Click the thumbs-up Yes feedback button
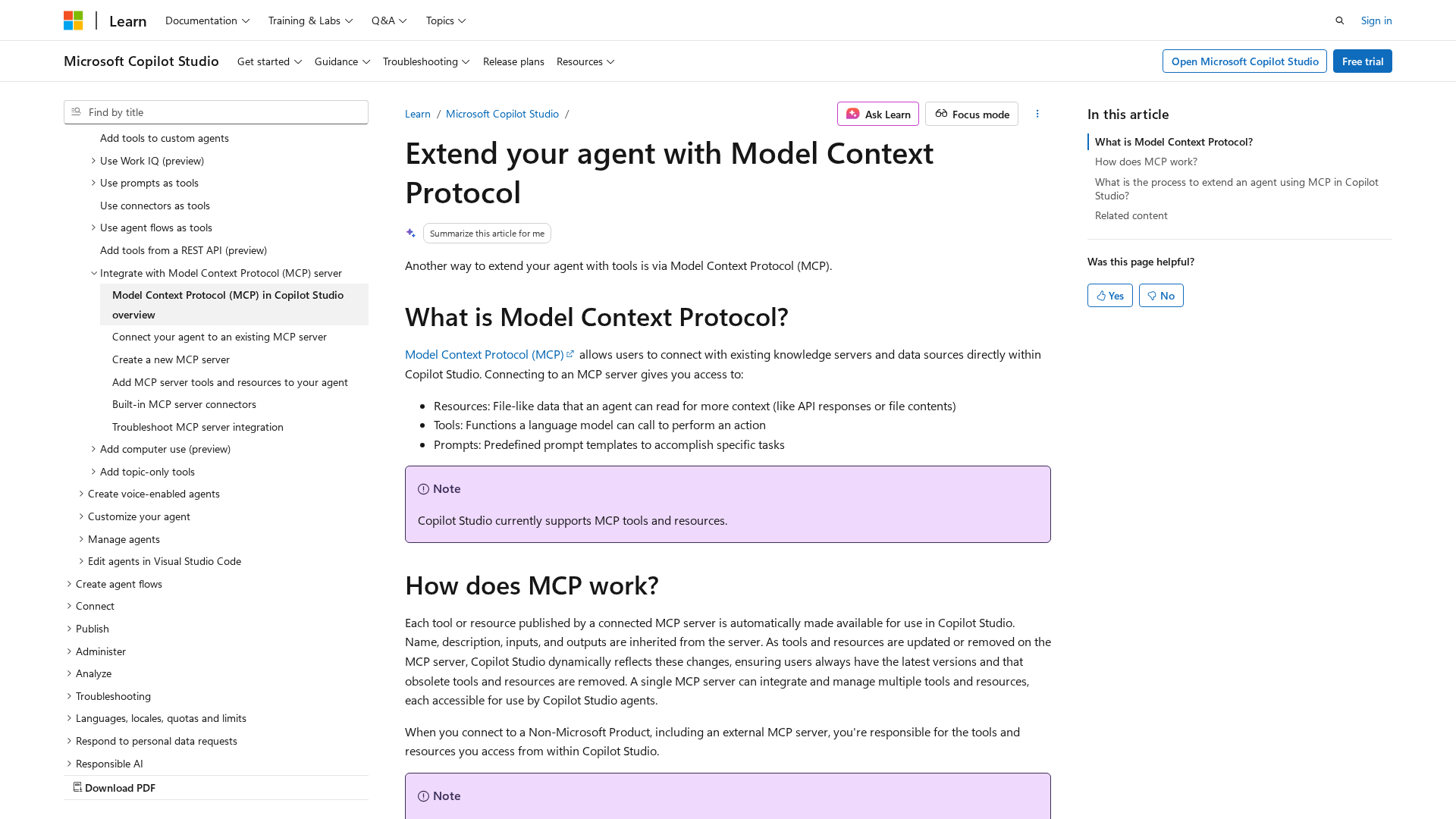This screenshot has height=819, width=1456. [x=1109, y=296]
